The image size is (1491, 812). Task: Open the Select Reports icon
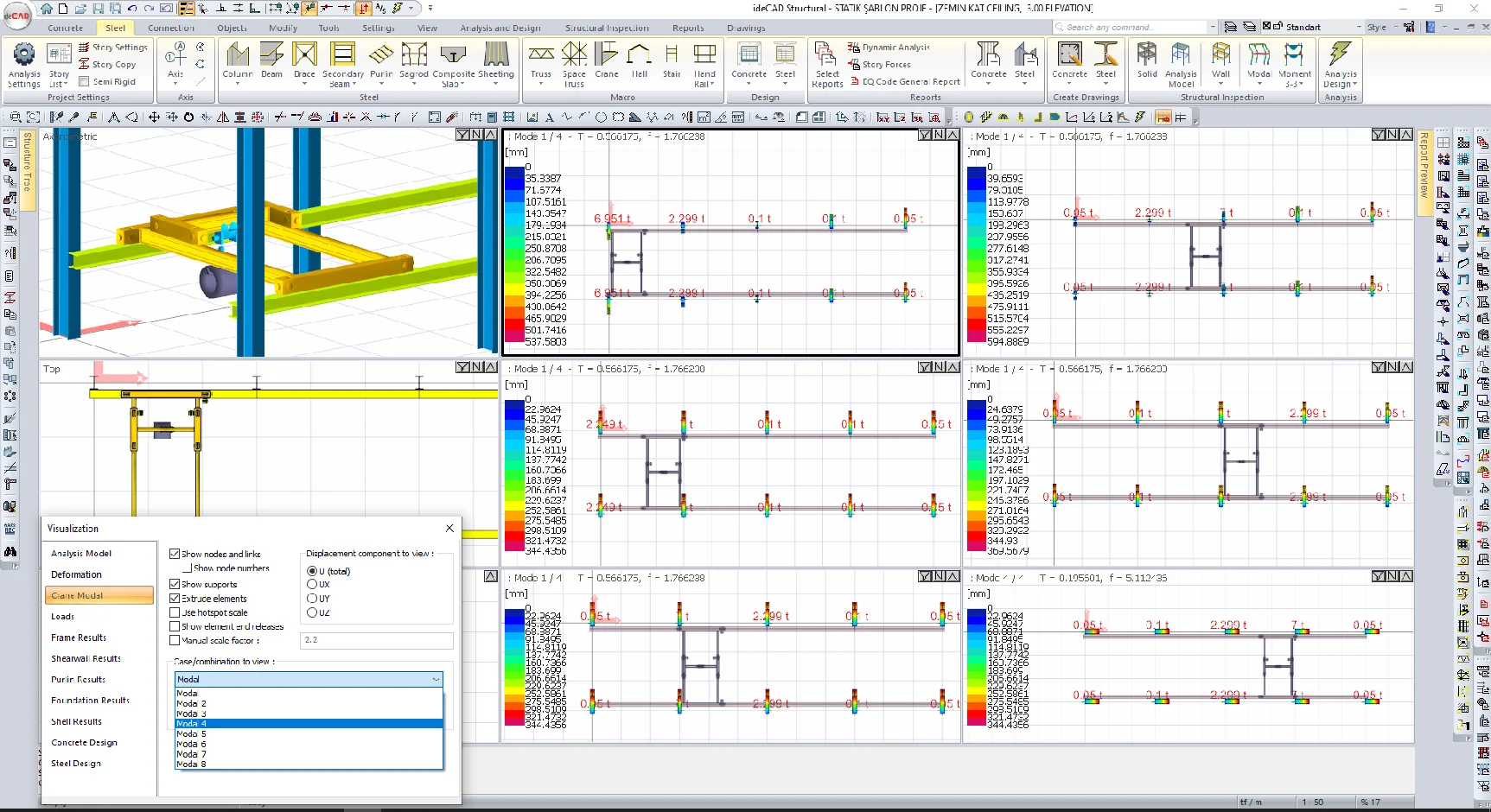click(827, 65)
